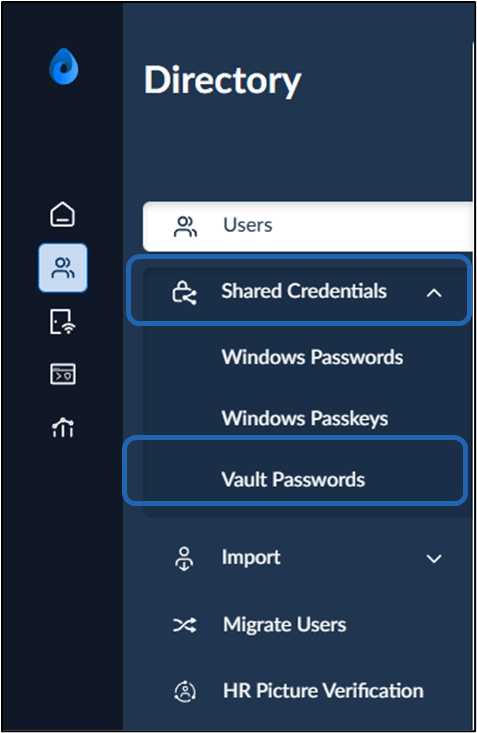
Task: Open the Users menu item
Action: point(308,226)
